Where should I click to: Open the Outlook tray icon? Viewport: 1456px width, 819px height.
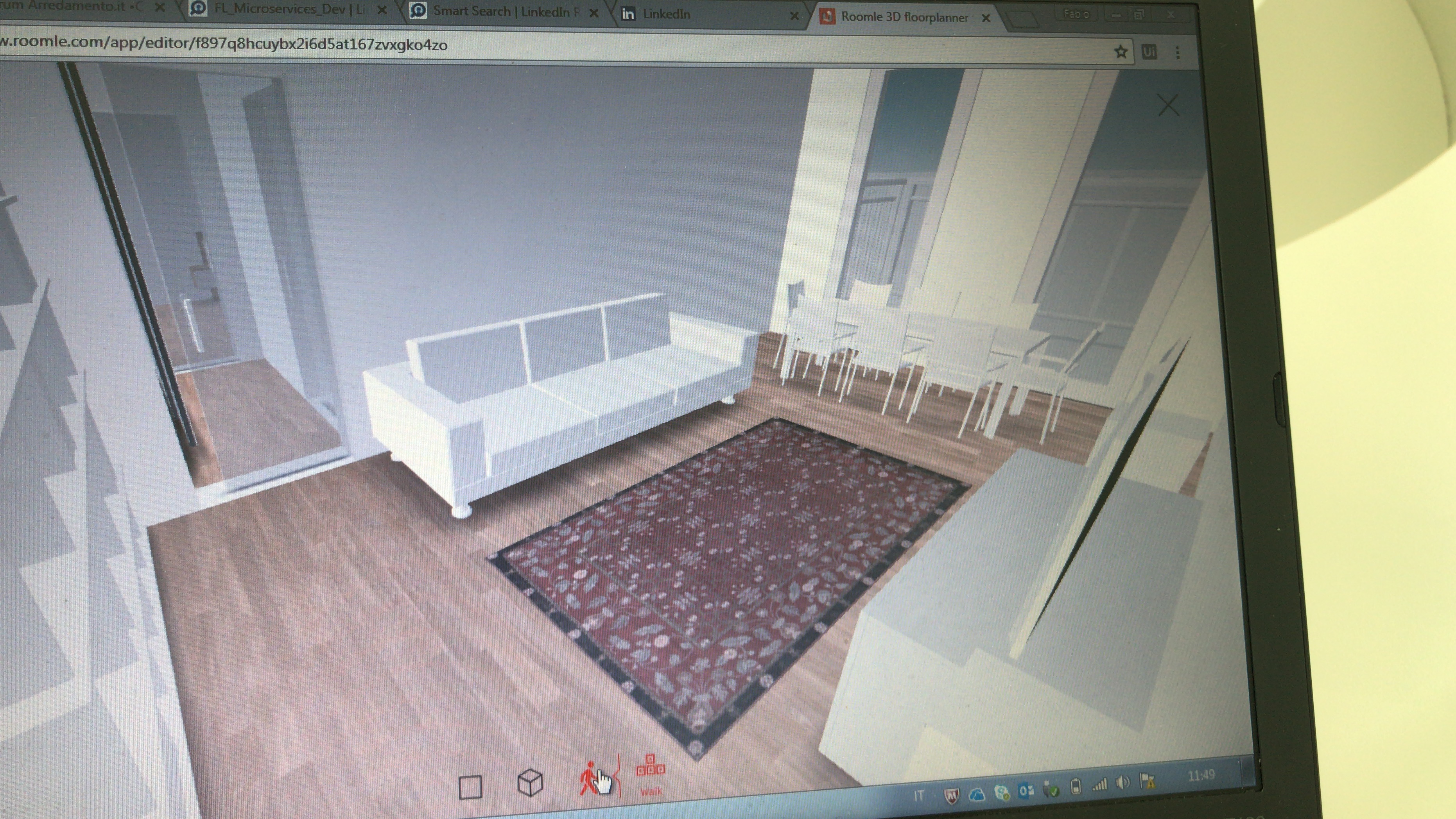(1026, 790)
